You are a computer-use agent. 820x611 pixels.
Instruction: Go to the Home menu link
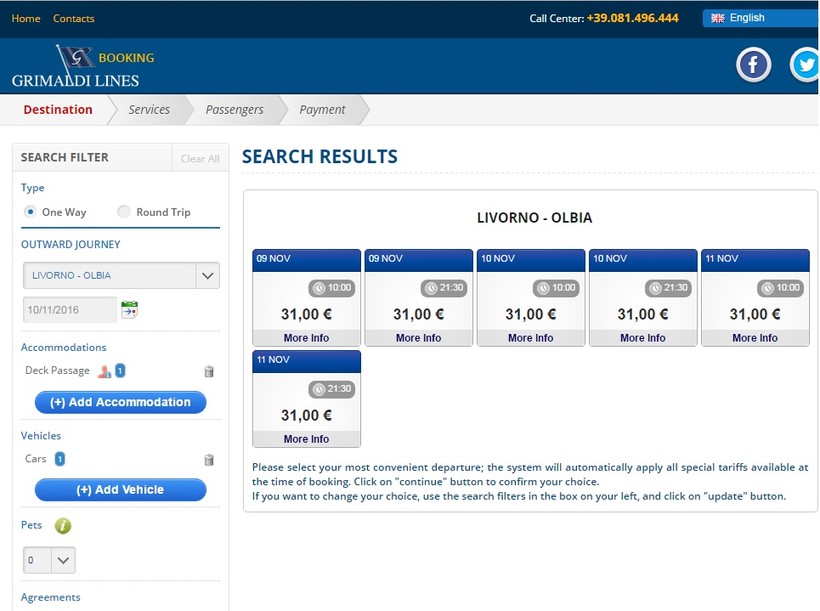click(26, 18)
